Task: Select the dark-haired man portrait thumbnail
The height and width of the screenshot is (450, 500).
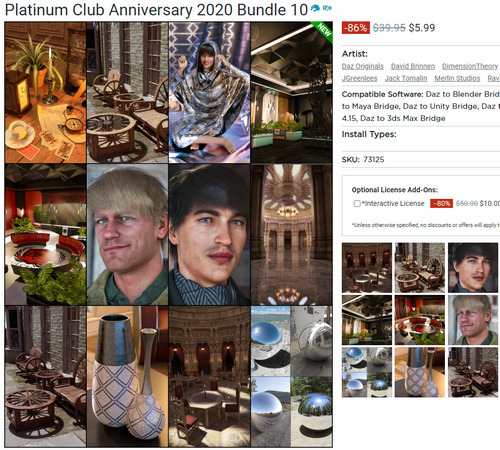Action: tap(473, 268)
